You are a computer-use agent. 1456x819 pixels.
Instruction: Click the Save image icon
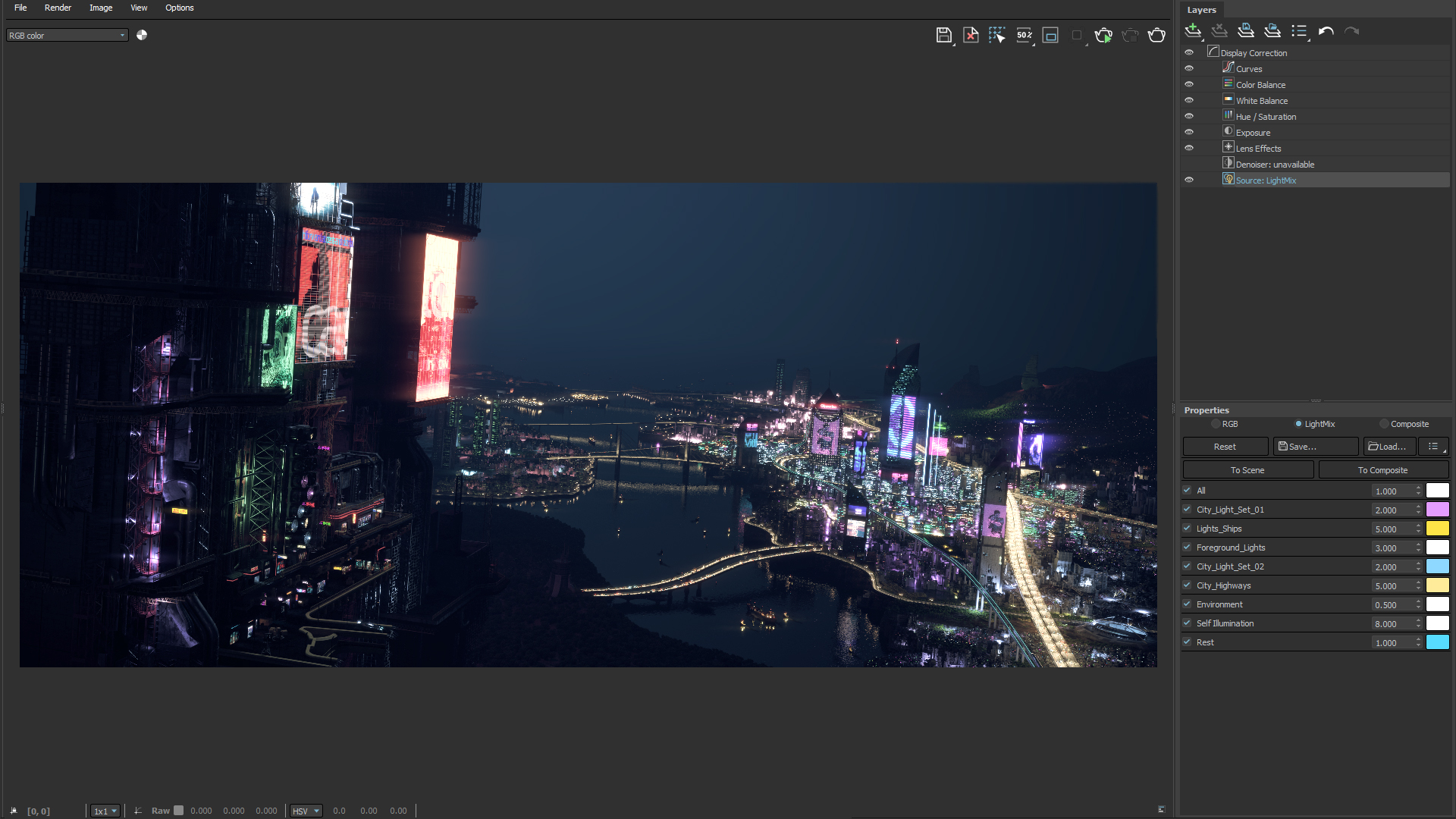pos(943,35)
